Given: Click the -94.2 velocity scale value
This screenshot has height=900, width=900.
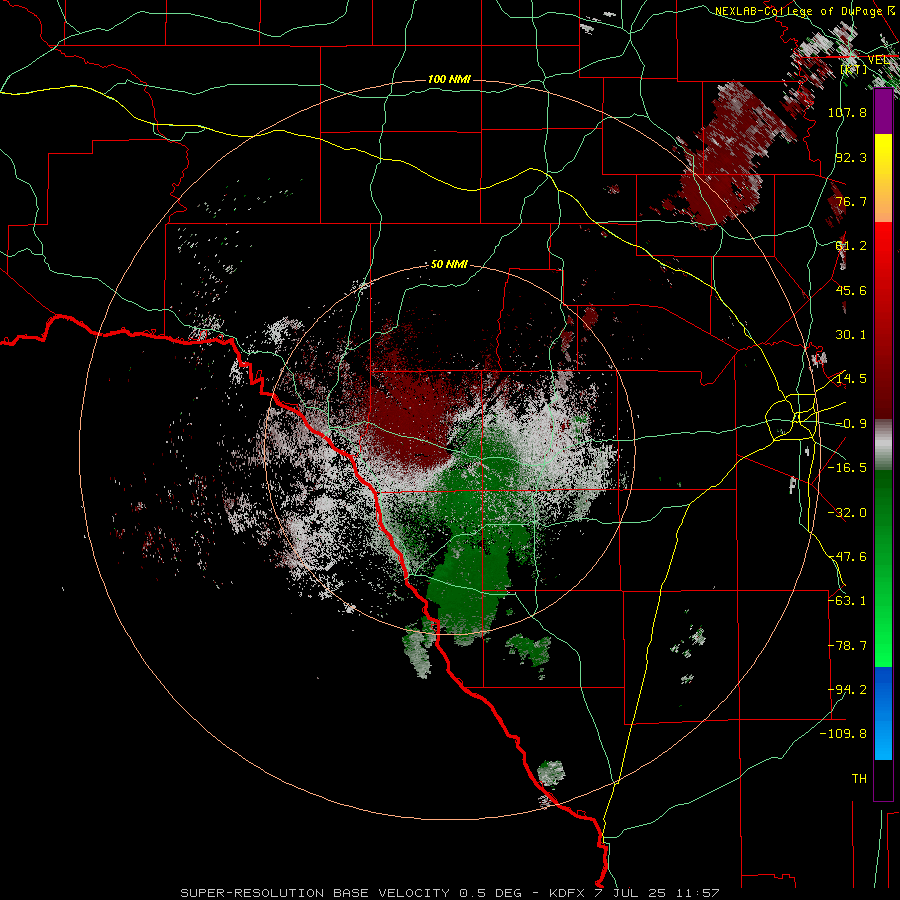Looking at the screenshot, I should tap(847, 690).
